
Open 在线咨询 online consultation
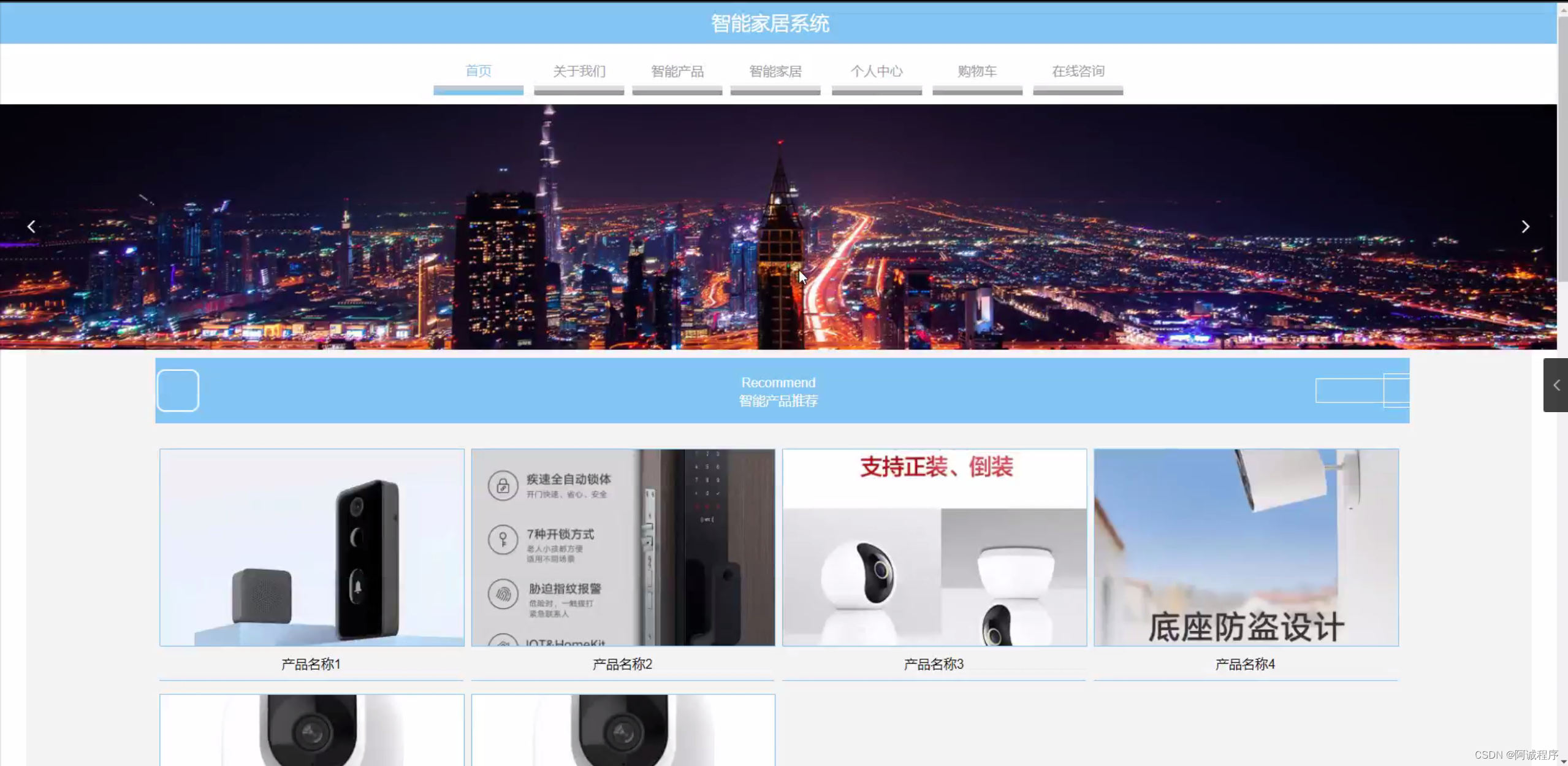1078,72
